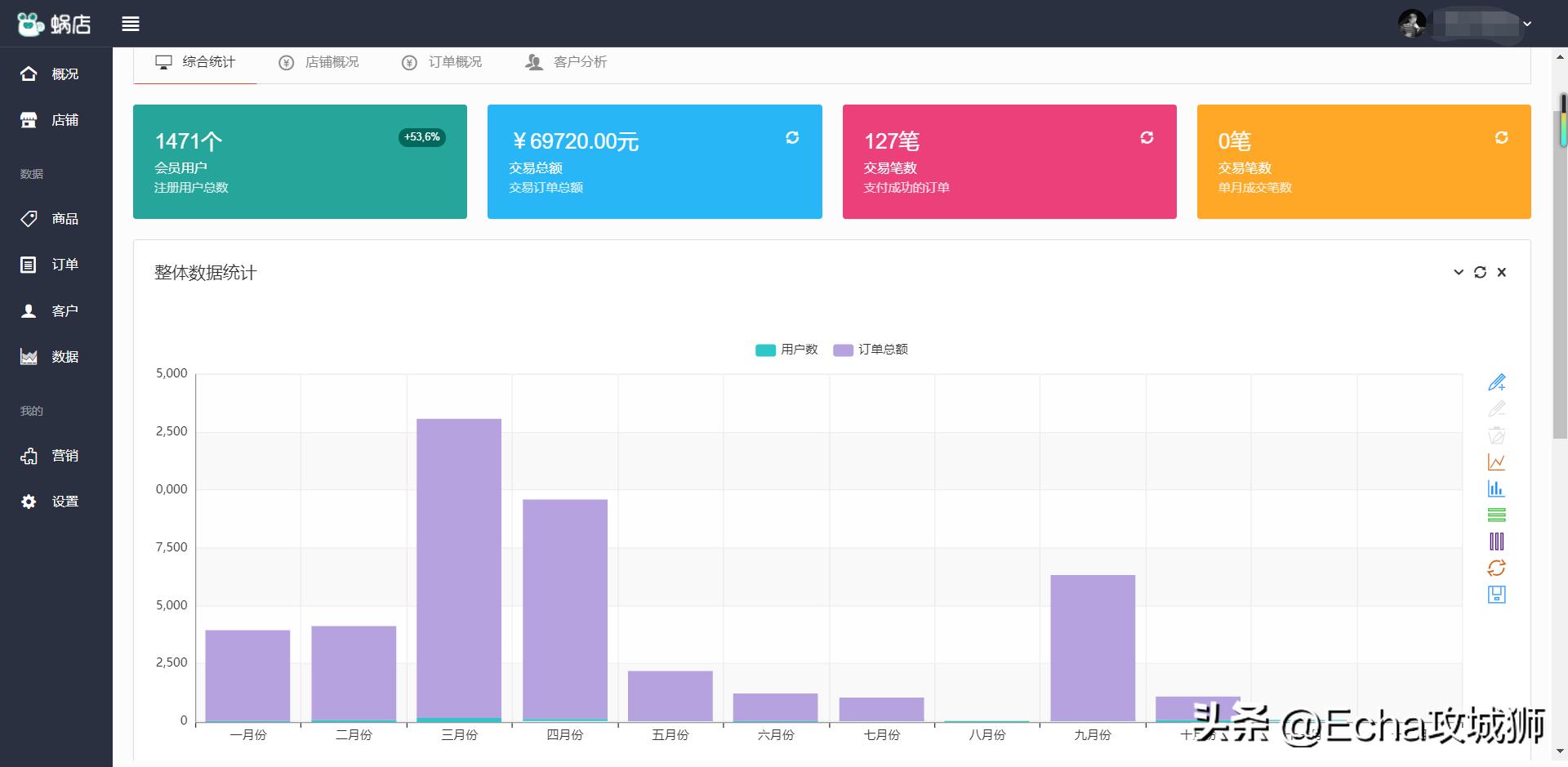This screenshot has height=767, width=1568.
Task: Toggle sidebar with hamburger menu icon
Action: pyautogui.click(x=131, y=25)
